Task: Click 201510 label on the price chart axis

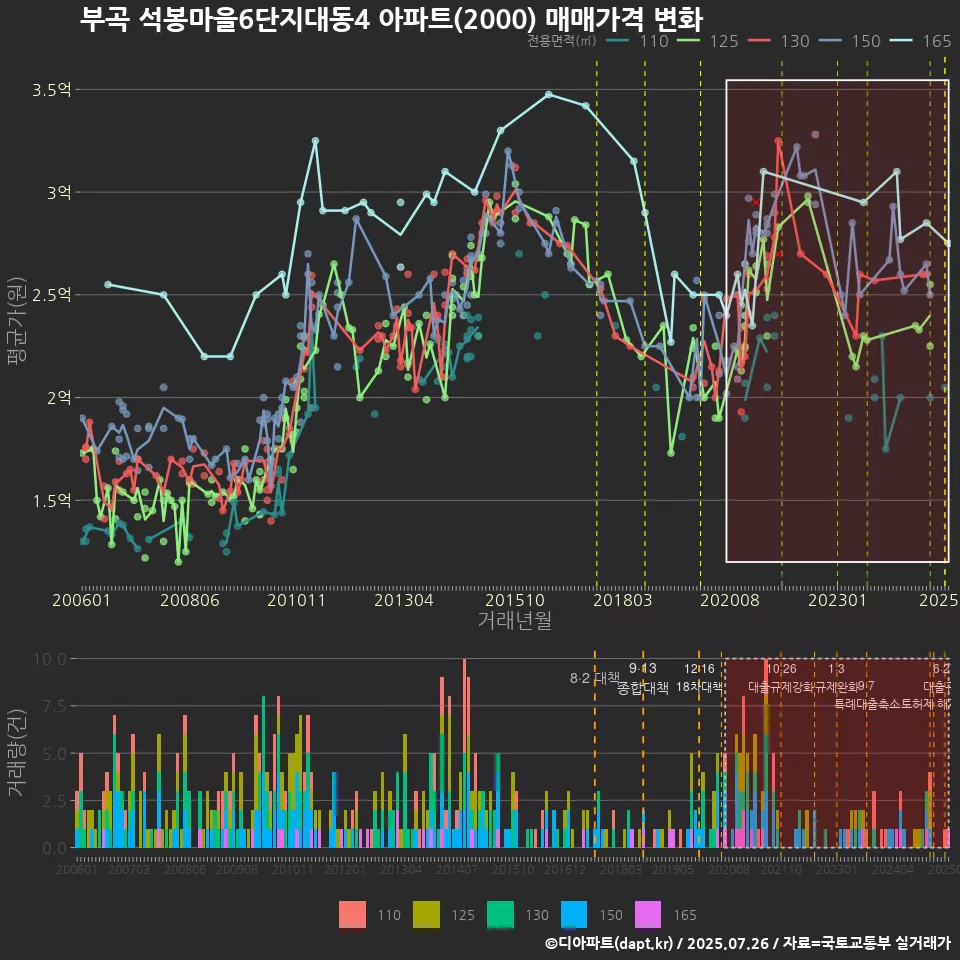Action: [515, 600]
